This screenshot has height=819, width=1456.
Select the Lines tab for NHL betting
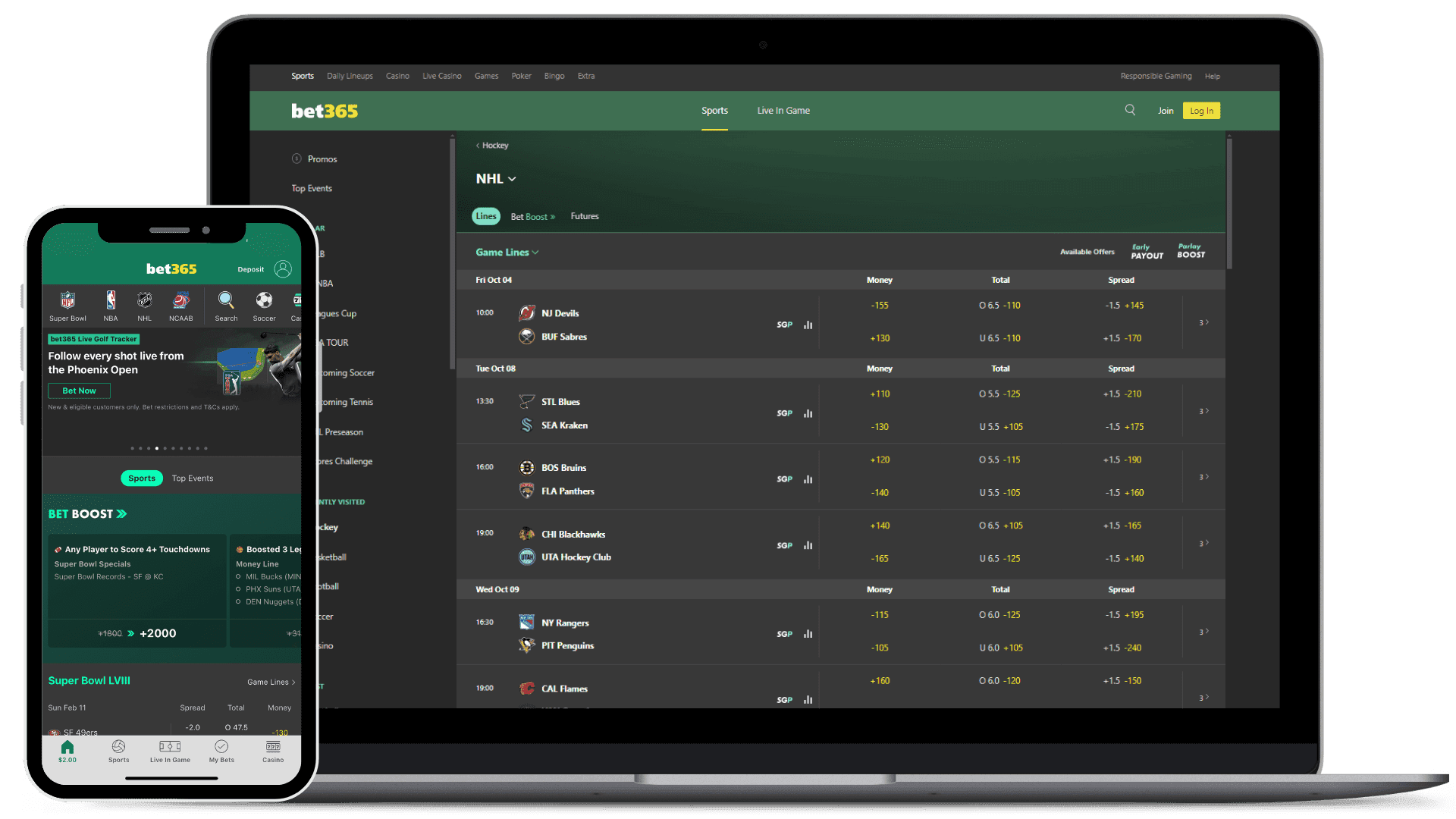(485, 216)
